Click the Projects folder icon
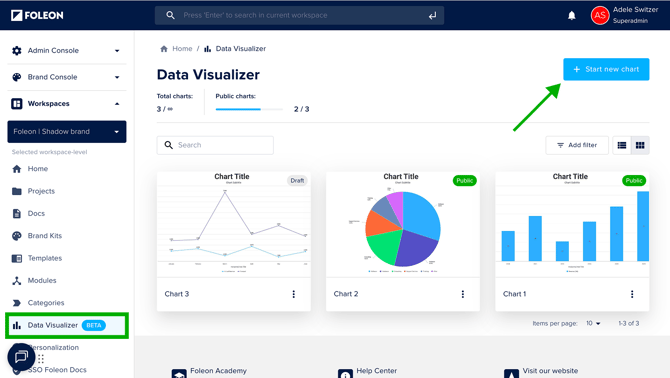This screenshot has width=670, height=378. coord(17,191)
